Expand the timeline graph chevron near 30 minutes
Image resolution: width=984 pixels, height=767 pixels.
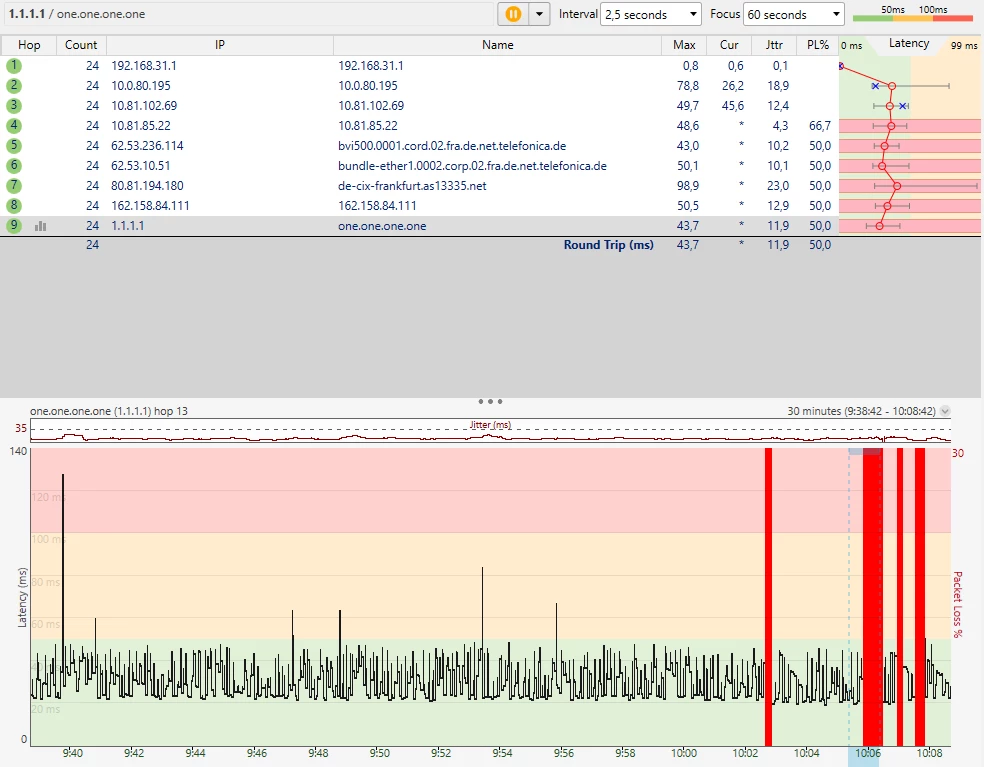pyautogui.click(x=946, y=411)
